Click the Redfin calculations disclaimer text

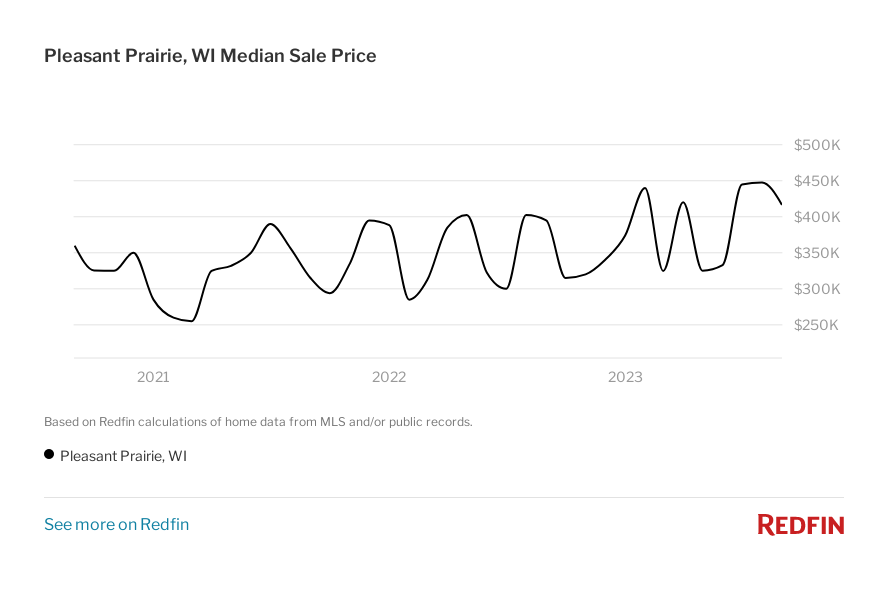[x=258, y=422]
